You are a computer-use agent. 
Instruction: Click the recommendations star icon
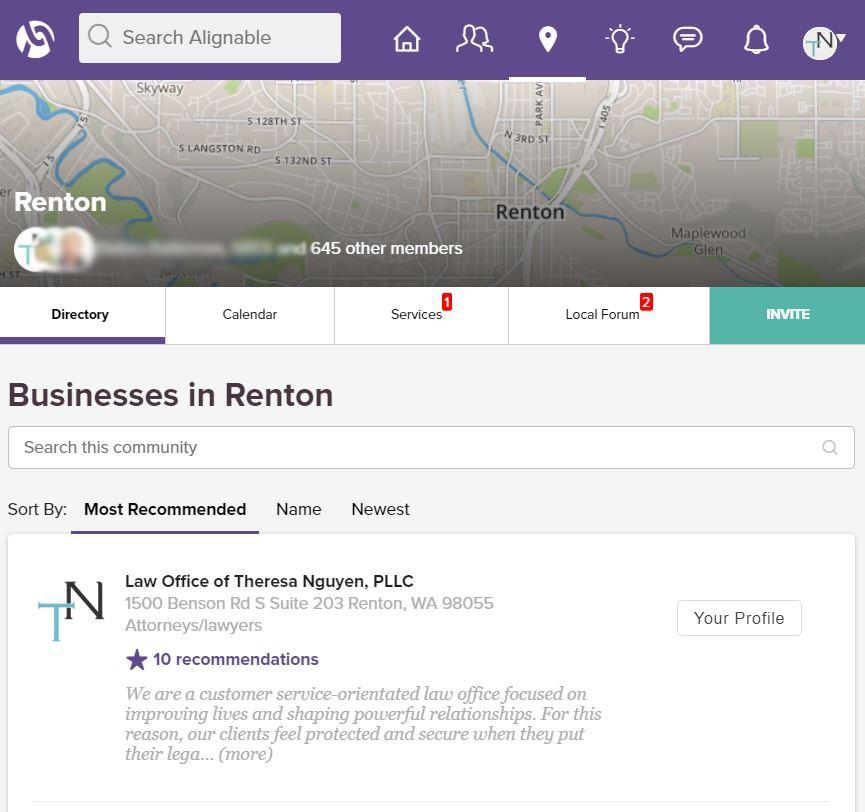point(137,659)
